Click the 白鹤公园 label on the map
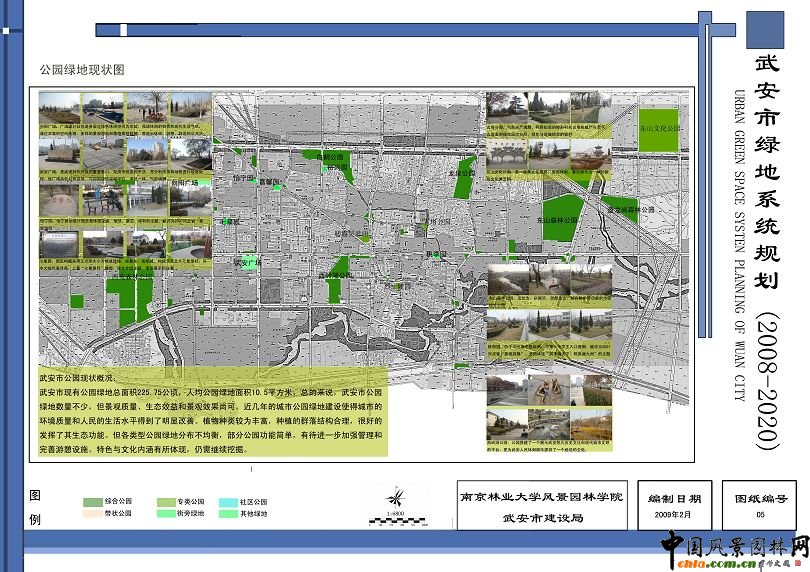The height and width of the screenshot is (572, 810). tap(330, 157)
